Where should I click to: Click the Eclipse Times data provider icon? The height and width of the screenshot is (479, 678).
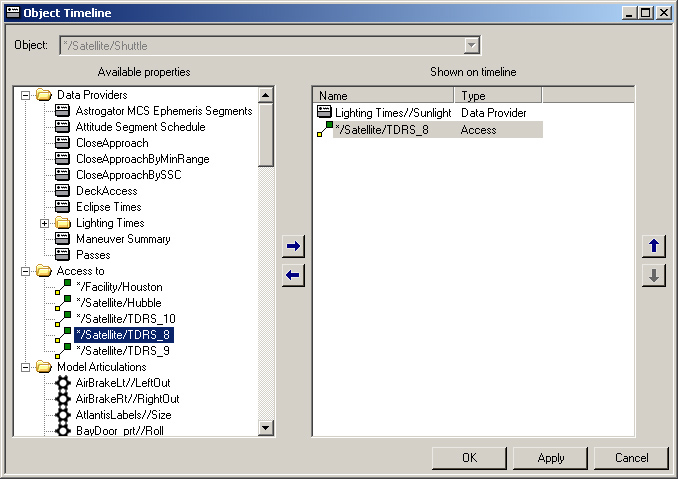tap(63, 207)
